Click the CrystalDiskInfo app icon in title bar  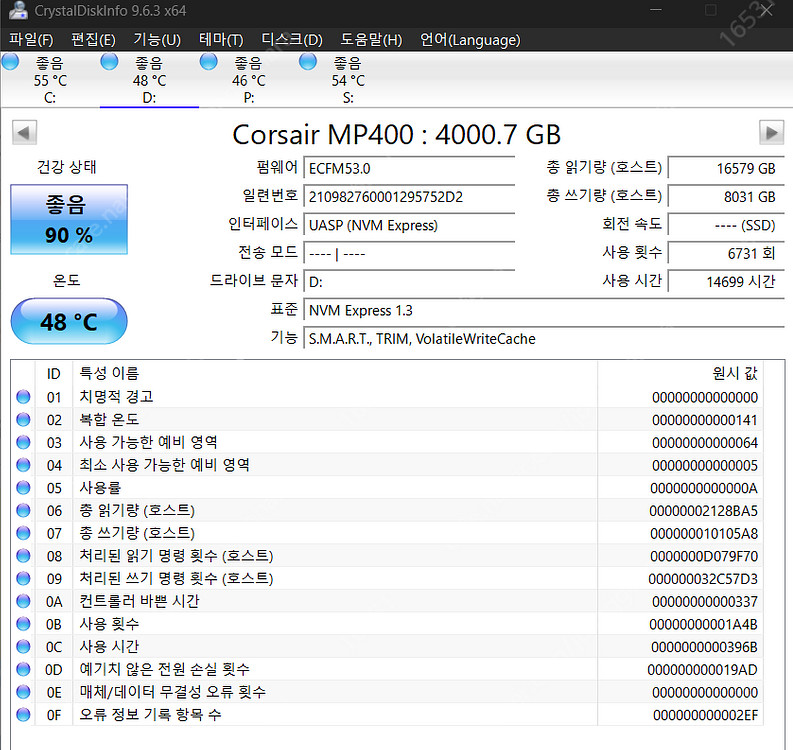18,10
